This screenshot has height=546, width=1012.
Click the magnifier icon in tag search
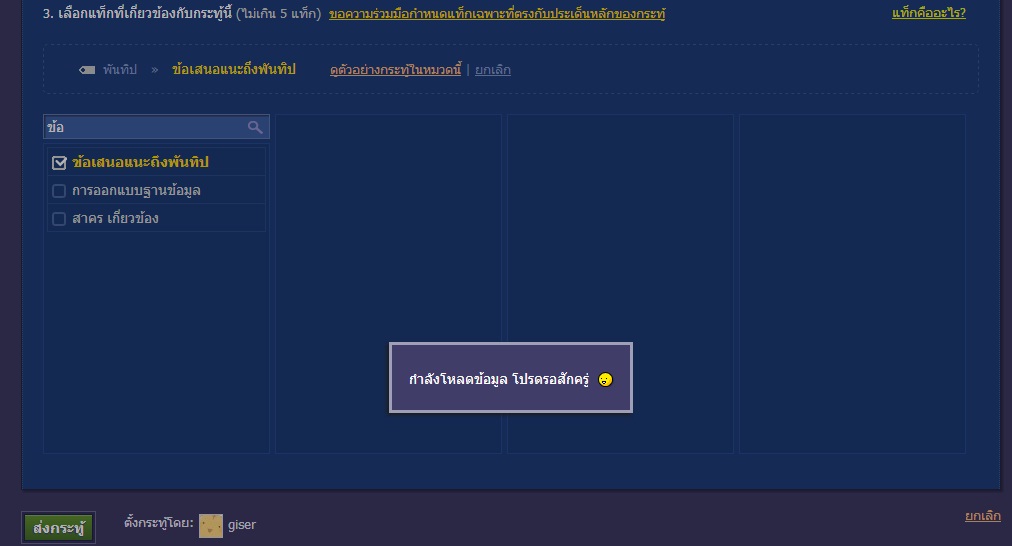pos(255,127)
